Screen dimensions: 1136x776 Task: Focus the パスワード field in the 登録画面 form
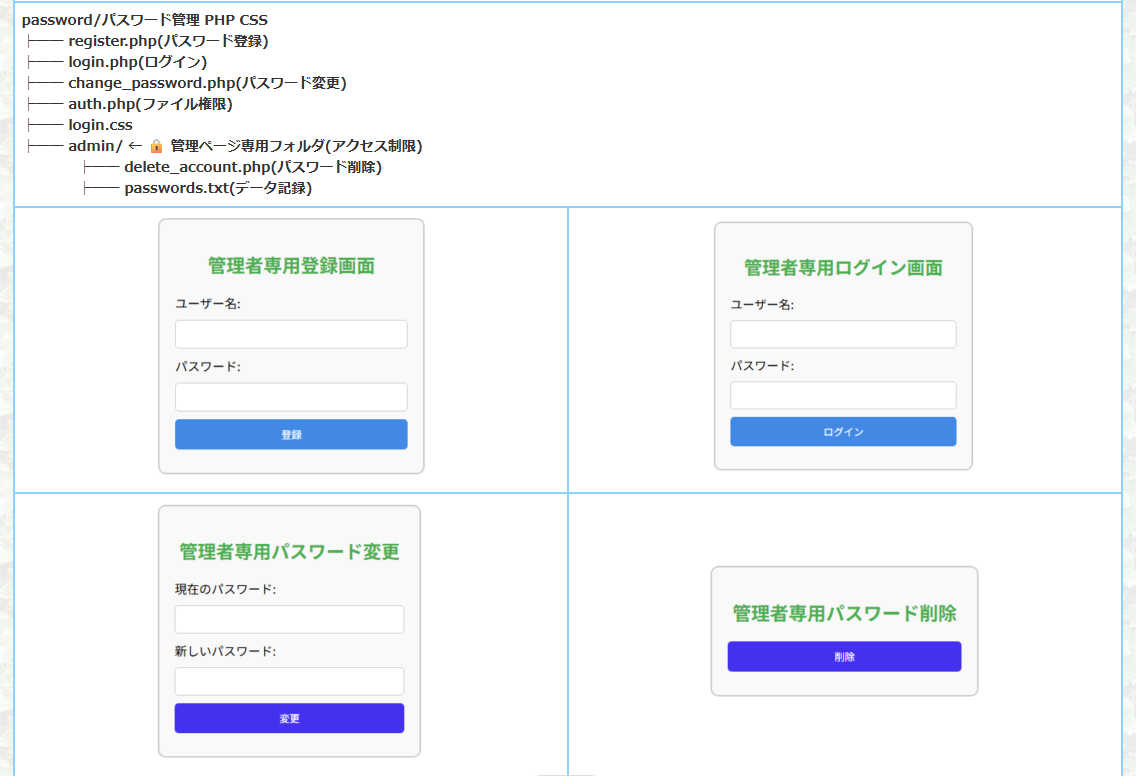pyautogui.click(x=291, y=397)
